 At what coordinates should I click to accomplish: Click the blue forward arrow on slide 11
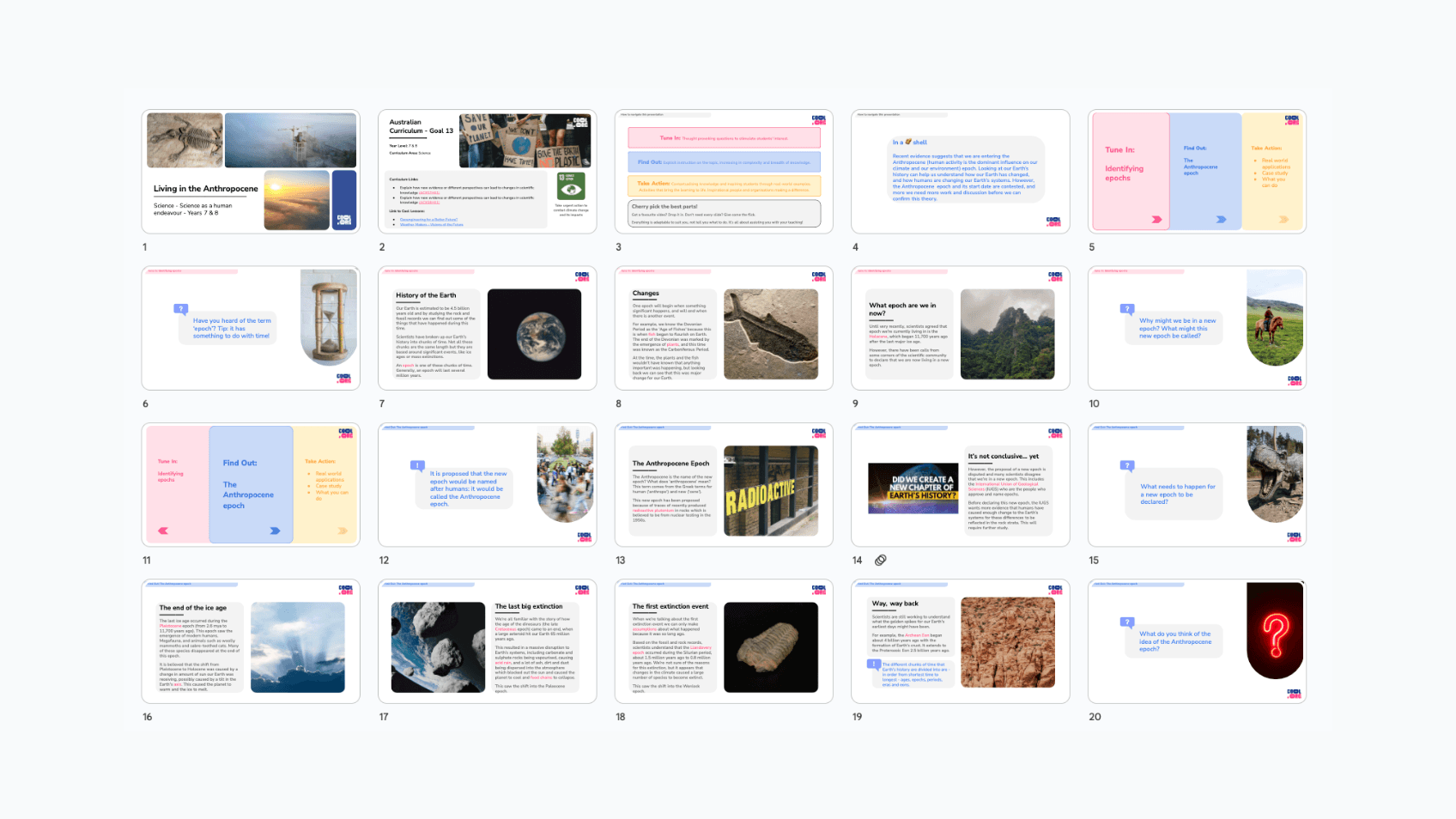(x=275, y=531)
